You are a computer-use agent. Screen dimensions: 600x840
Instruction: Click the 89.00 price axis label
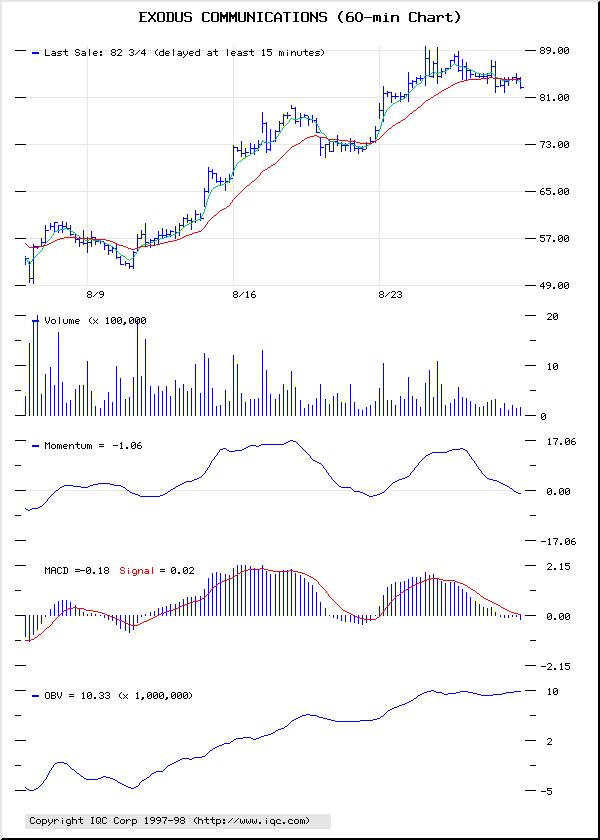[x=554, y=51]
